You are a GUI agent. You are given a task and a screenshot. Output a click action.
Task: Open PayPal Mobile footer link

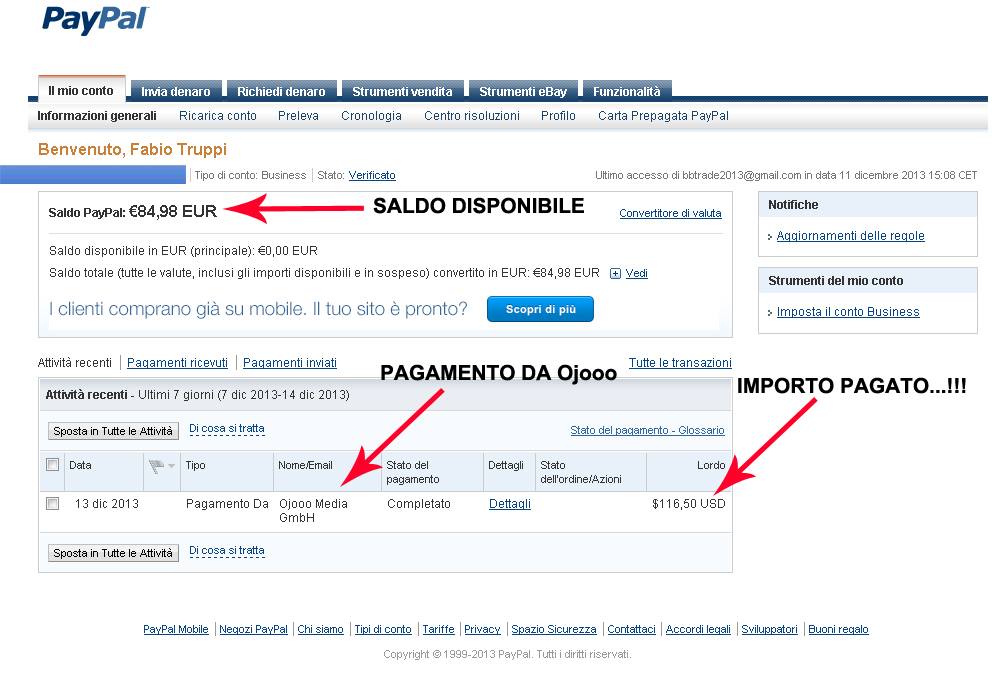pyautogui.click(x=175, y=629)
